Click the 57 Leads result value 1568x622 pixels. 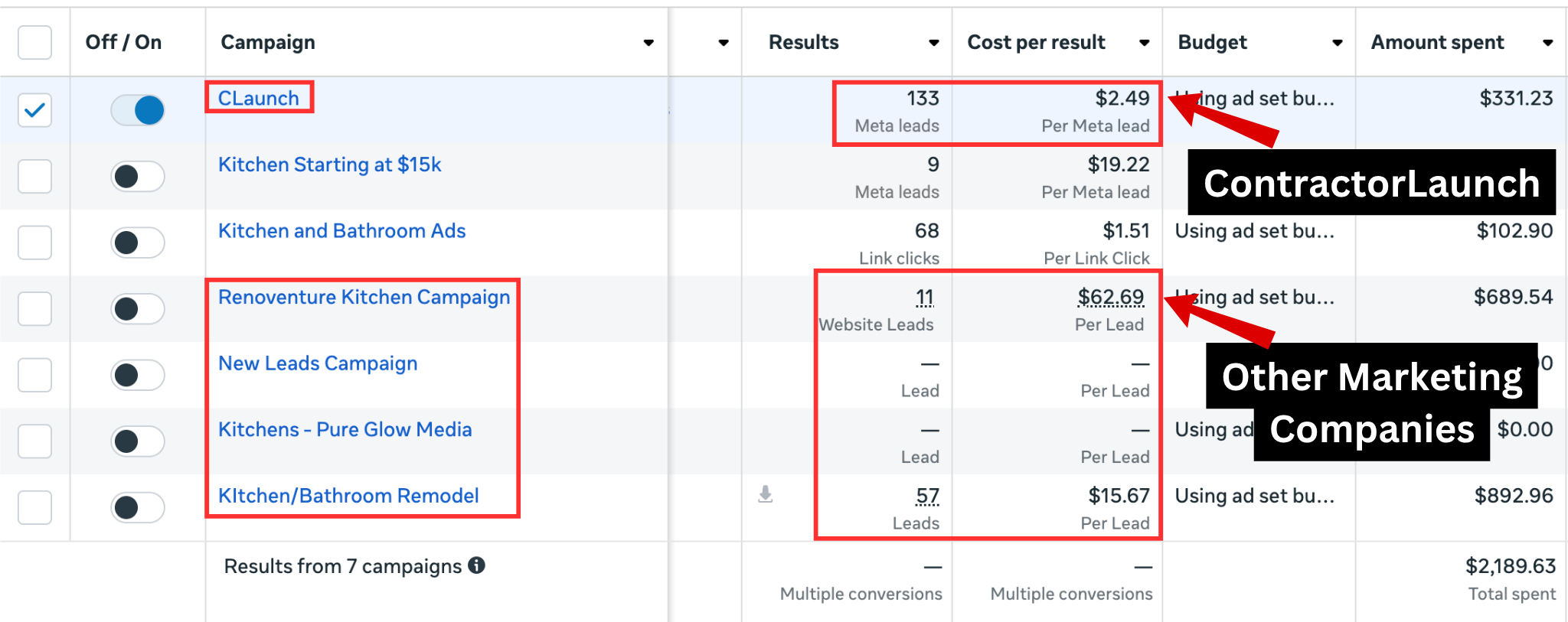click(x=927, y=497)
